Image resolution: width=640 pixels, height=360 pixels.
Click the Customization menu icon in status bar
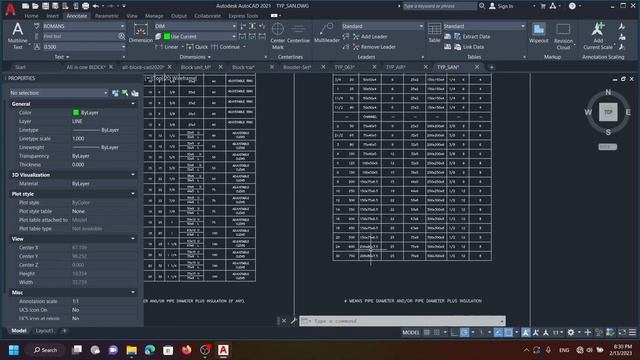632,333
